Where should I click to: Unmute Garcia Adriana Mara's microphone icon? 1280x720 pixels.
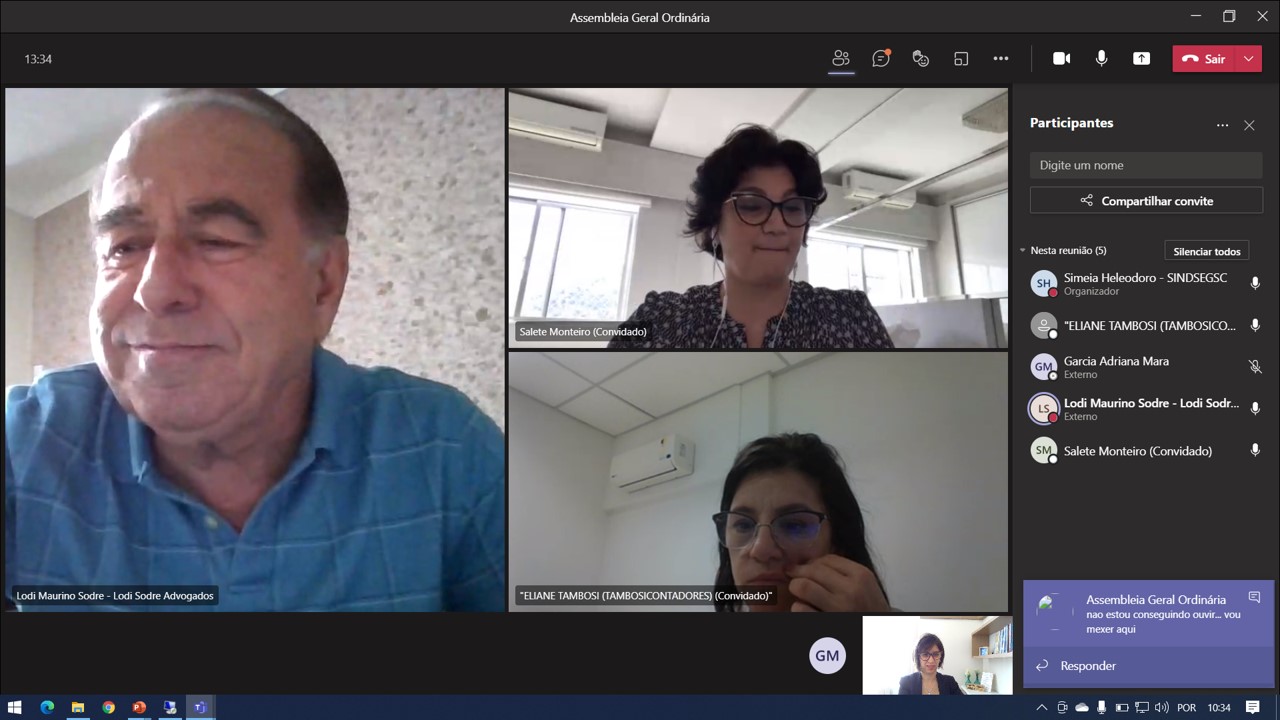click(x=1255, y=367)
